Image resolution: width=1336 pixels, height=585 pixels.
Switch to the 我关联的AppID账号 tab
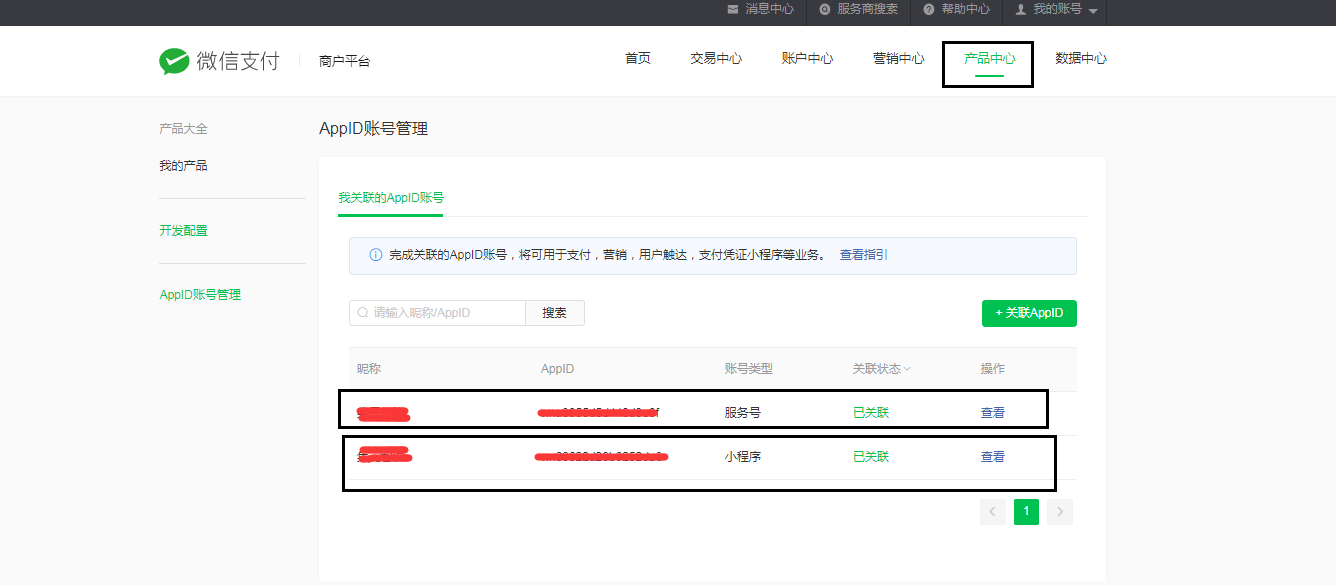[x=390, y=199]
